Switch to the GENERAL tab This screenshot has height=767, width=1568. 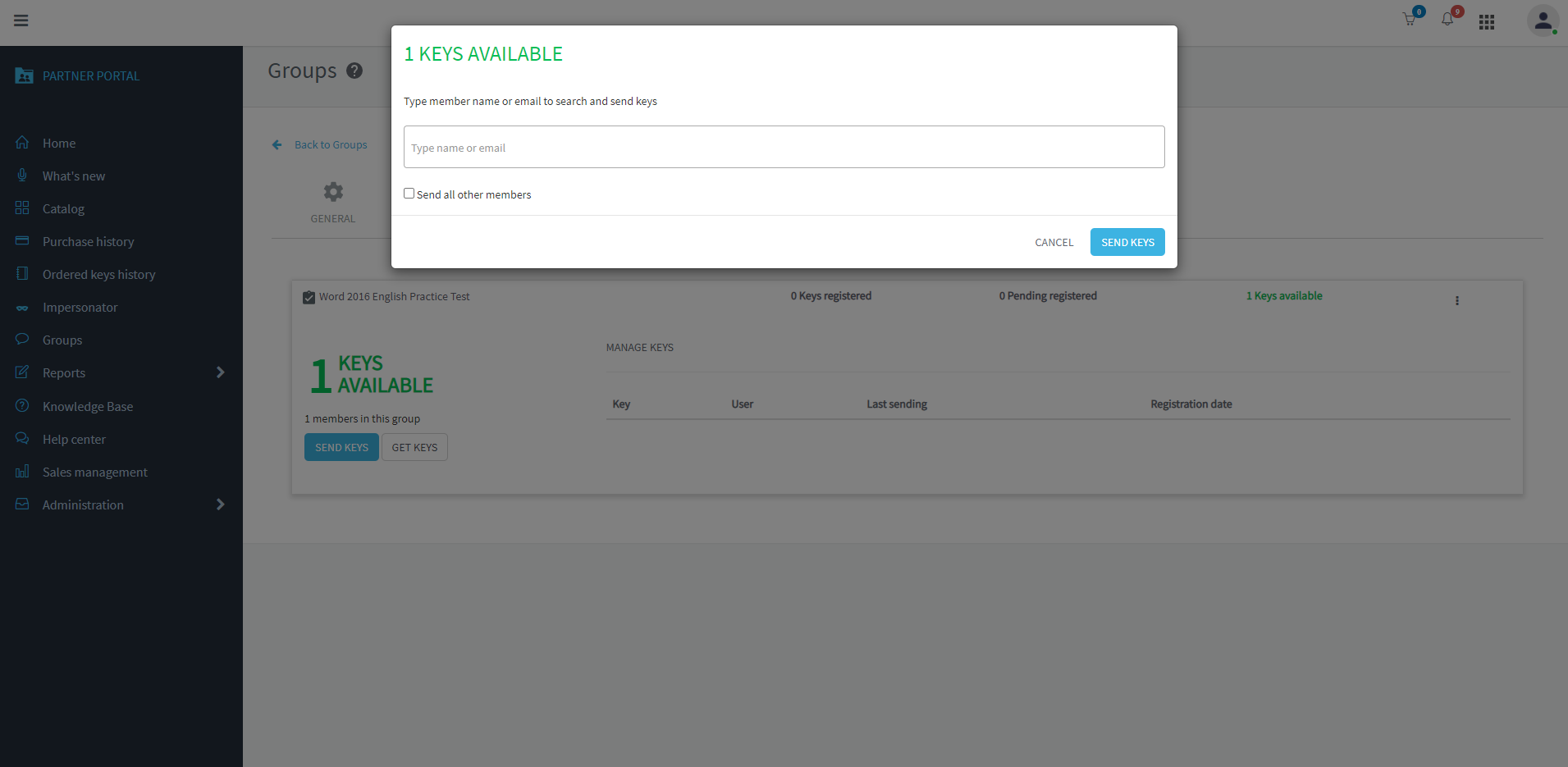coord(333,203)
